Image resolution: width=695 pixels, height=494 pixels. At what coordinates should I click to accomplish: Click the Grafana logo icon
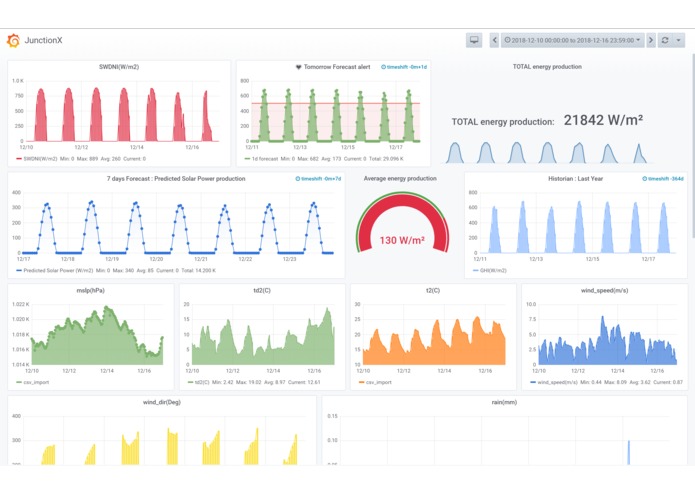13,40
